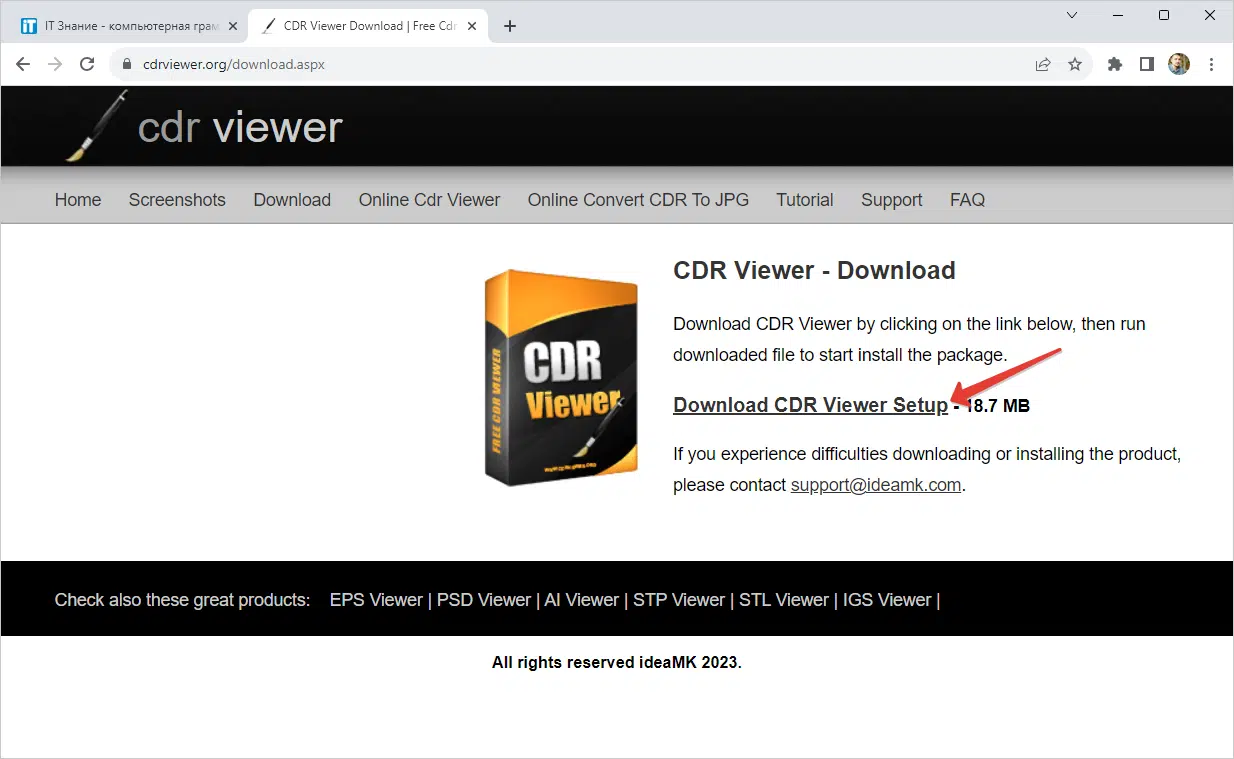Open EPS Viewer link
1234x759 pixels.
tap(376, 600)
